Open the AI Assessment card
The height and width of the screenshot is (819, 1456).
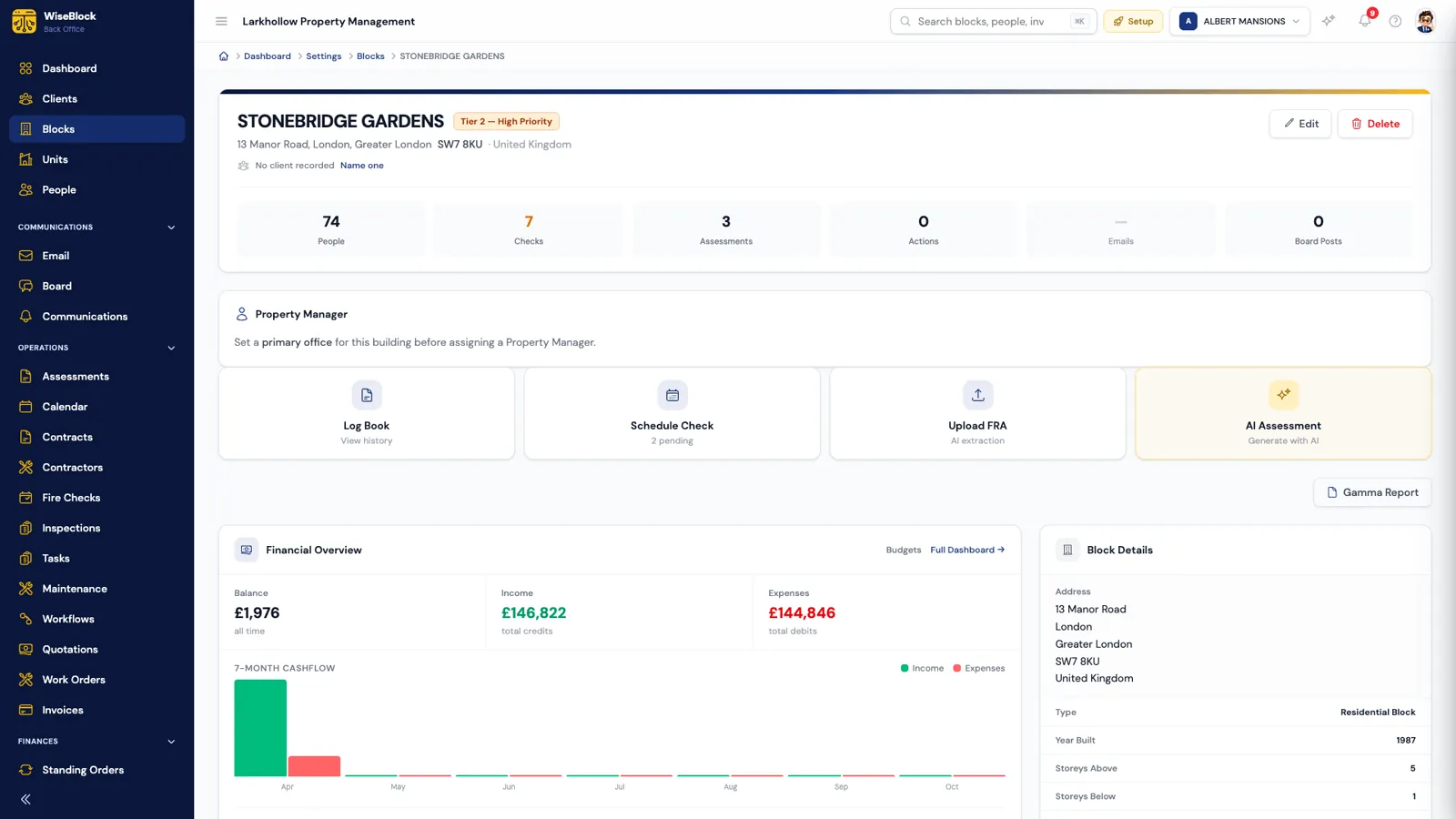1283,413
